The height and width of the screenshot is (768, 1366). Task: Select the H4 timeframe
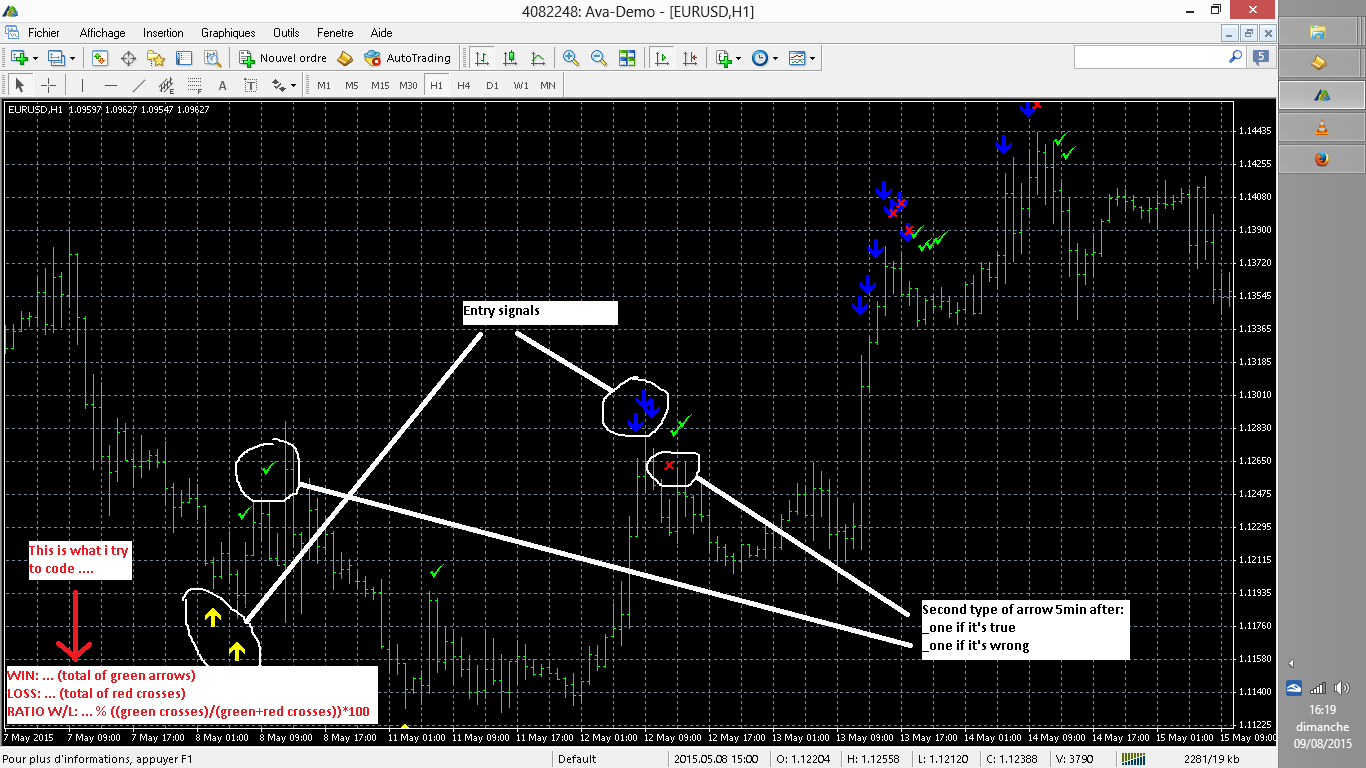pos(464,85)
